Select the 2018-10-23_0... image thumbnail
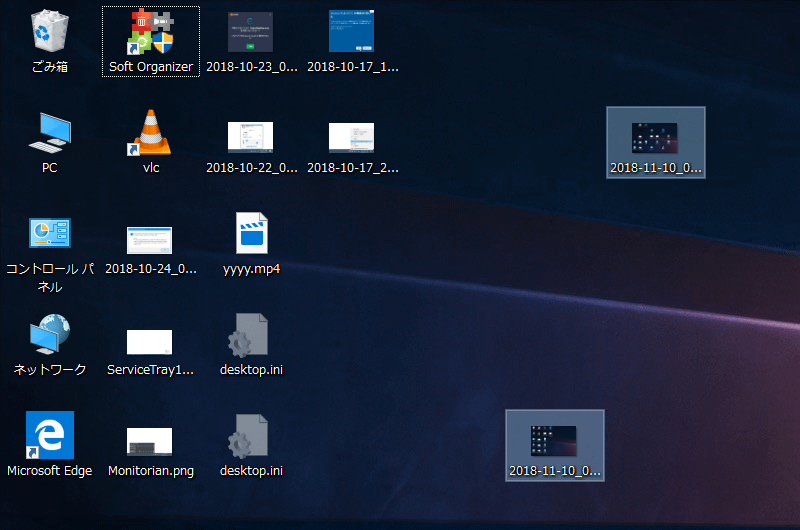The width and height of the screenshot is (800, 530). pos(251,32)
